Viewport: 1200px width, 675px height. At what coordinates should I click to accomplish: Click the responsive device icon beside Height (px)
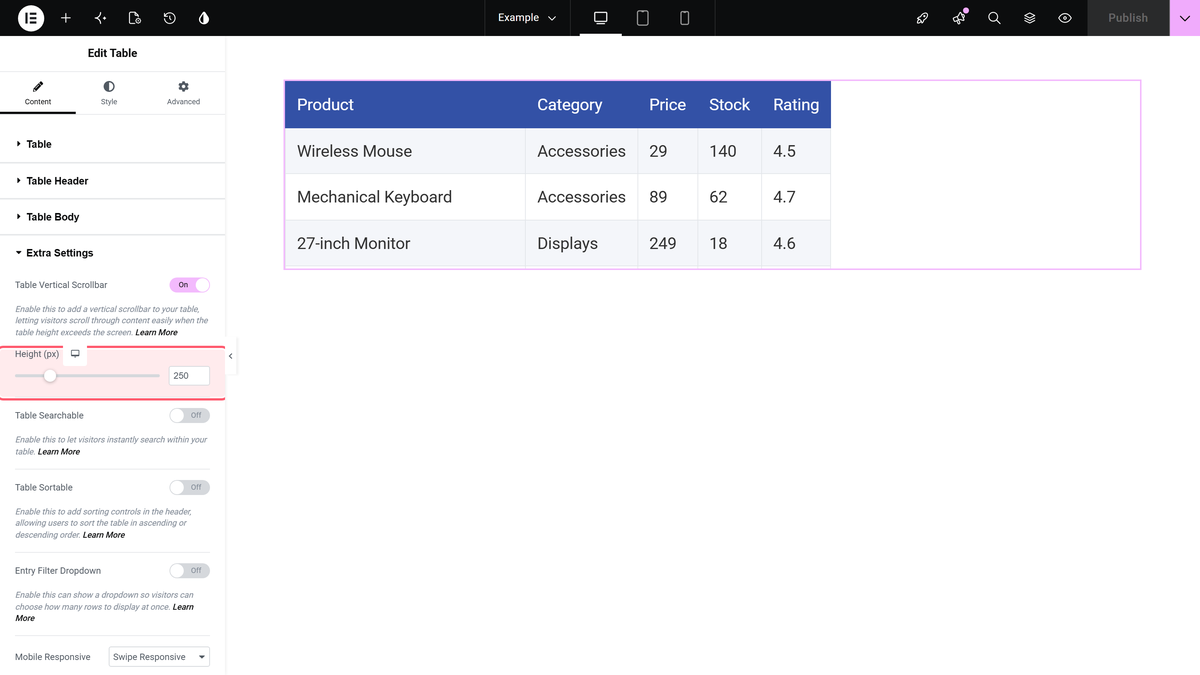(75, 354)
